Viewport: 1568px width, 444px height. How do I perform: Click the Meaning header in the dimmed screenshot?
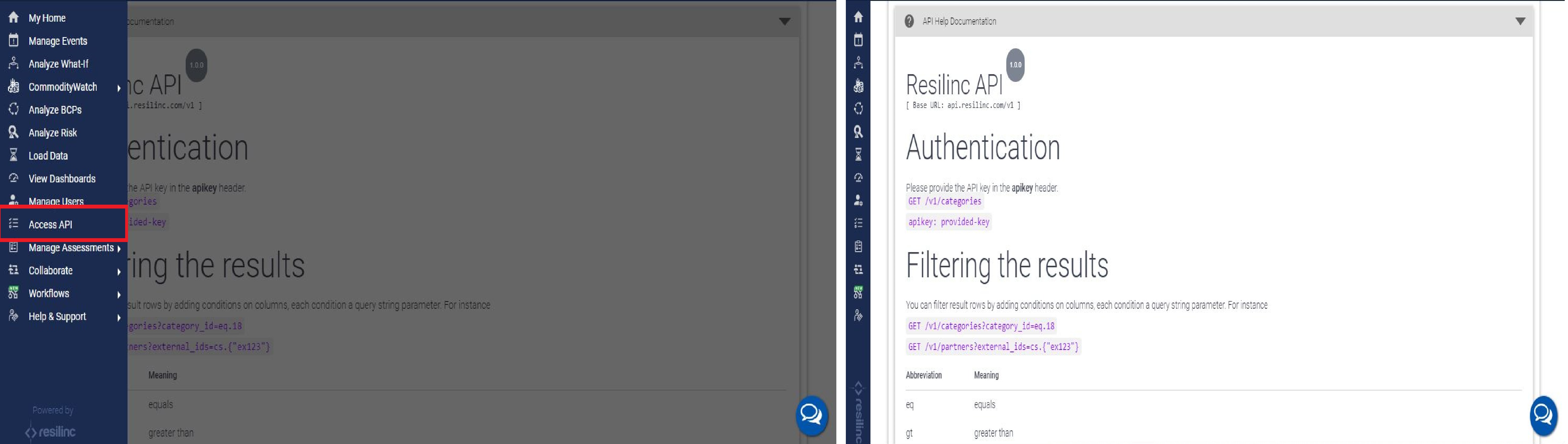tap(163, 375)
